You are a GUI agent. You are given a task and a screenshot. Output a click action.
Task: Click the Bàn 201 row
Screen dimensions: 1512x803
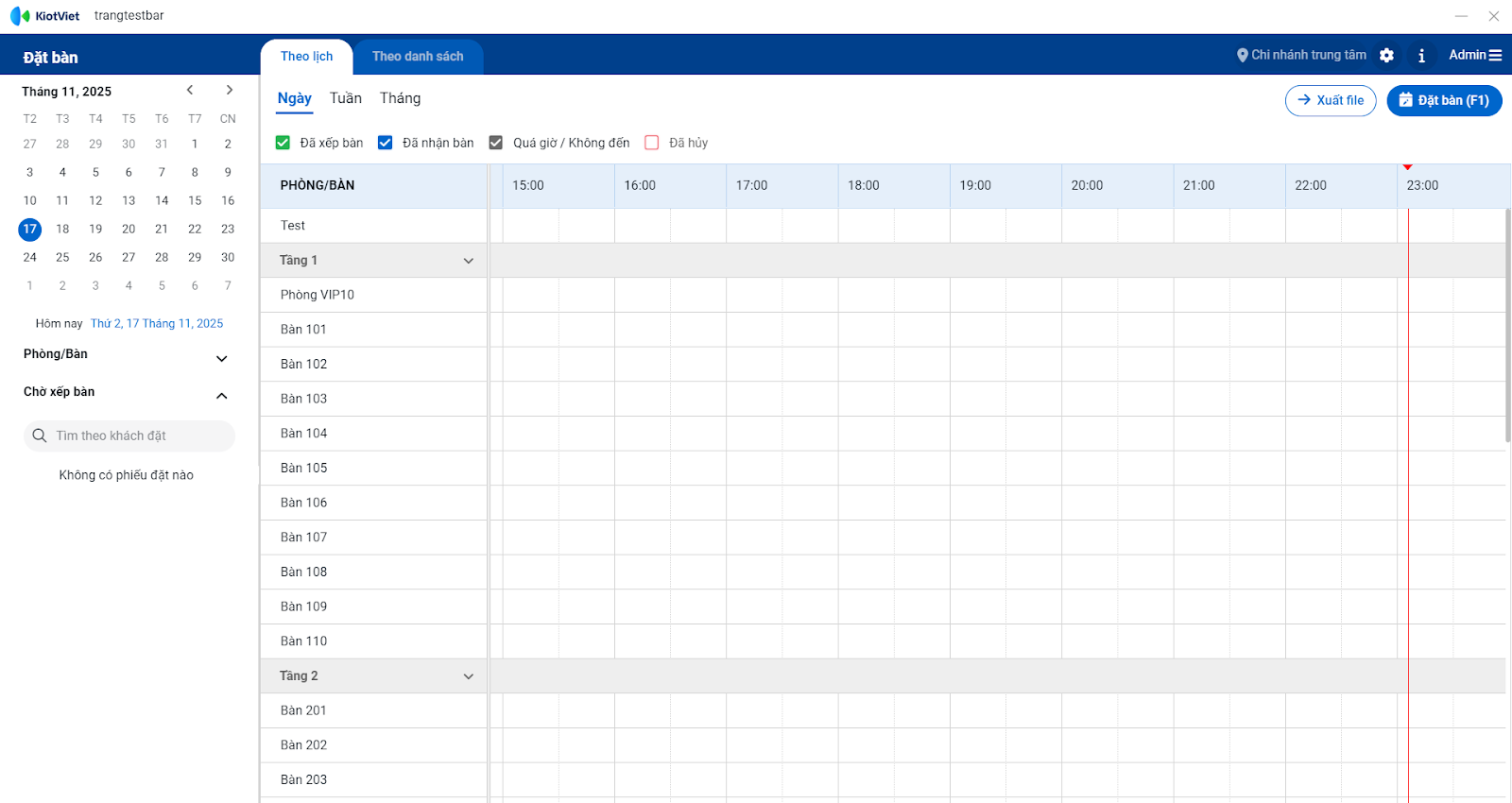373,710
